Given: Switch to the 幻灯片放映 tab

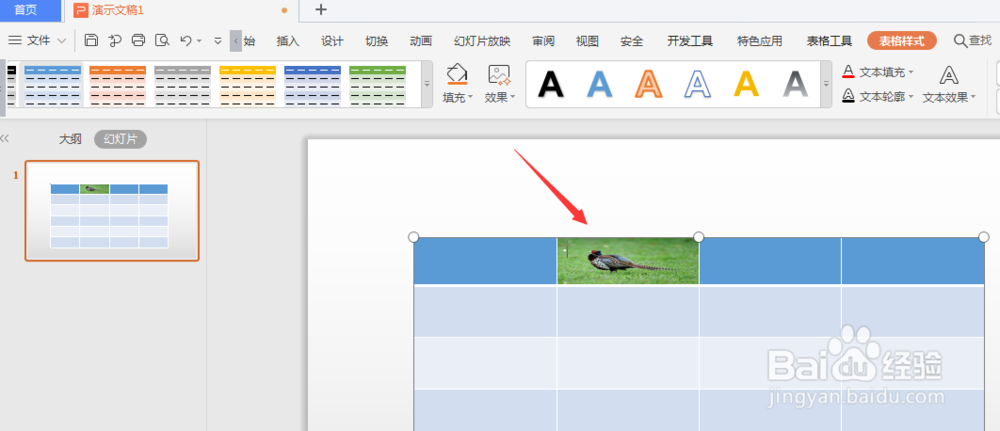Looking at the screenshot, I should 482,41.
